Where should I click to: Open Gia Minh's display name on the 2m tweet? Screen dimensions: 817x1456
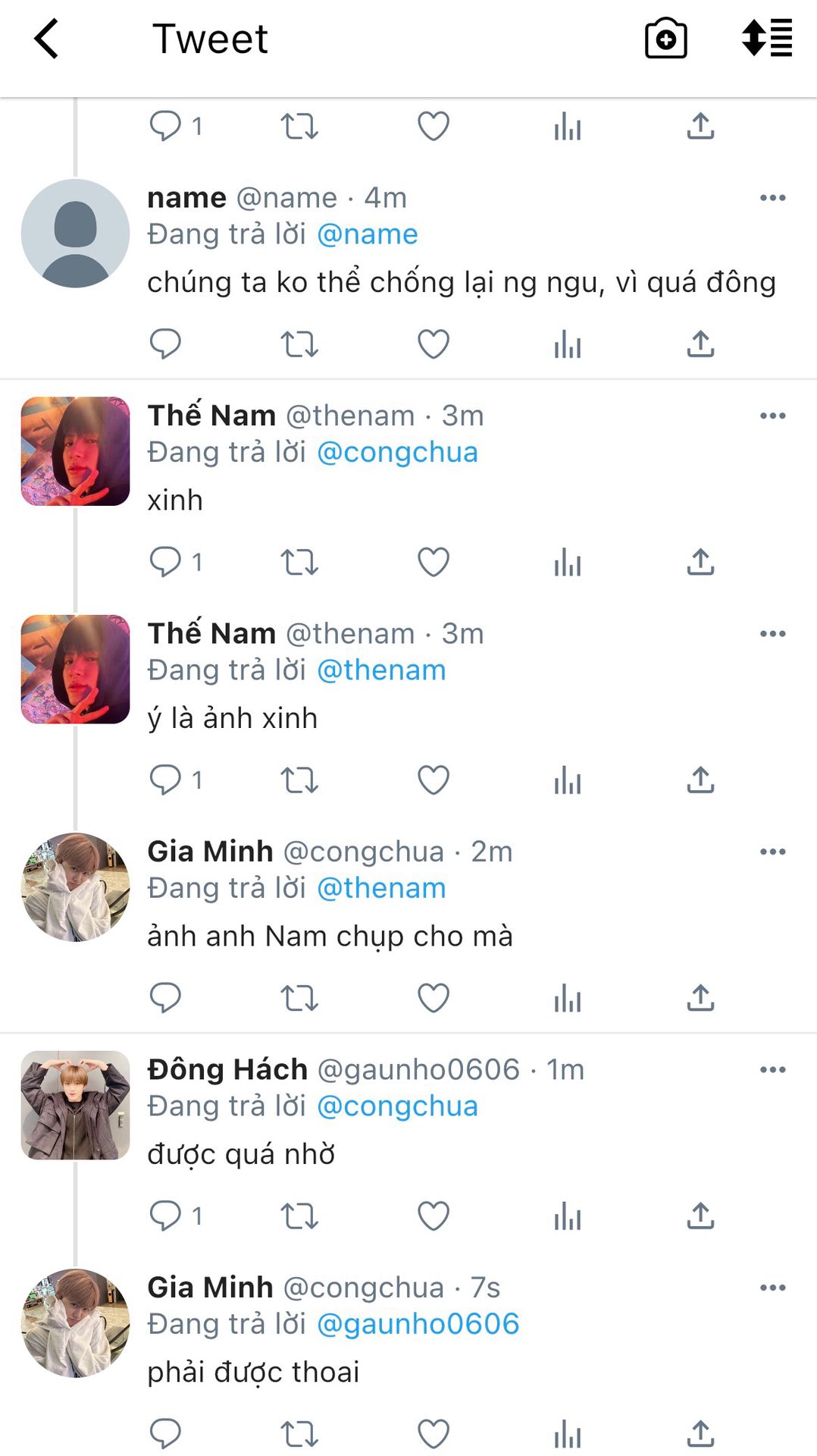click(x=210, y=852)
